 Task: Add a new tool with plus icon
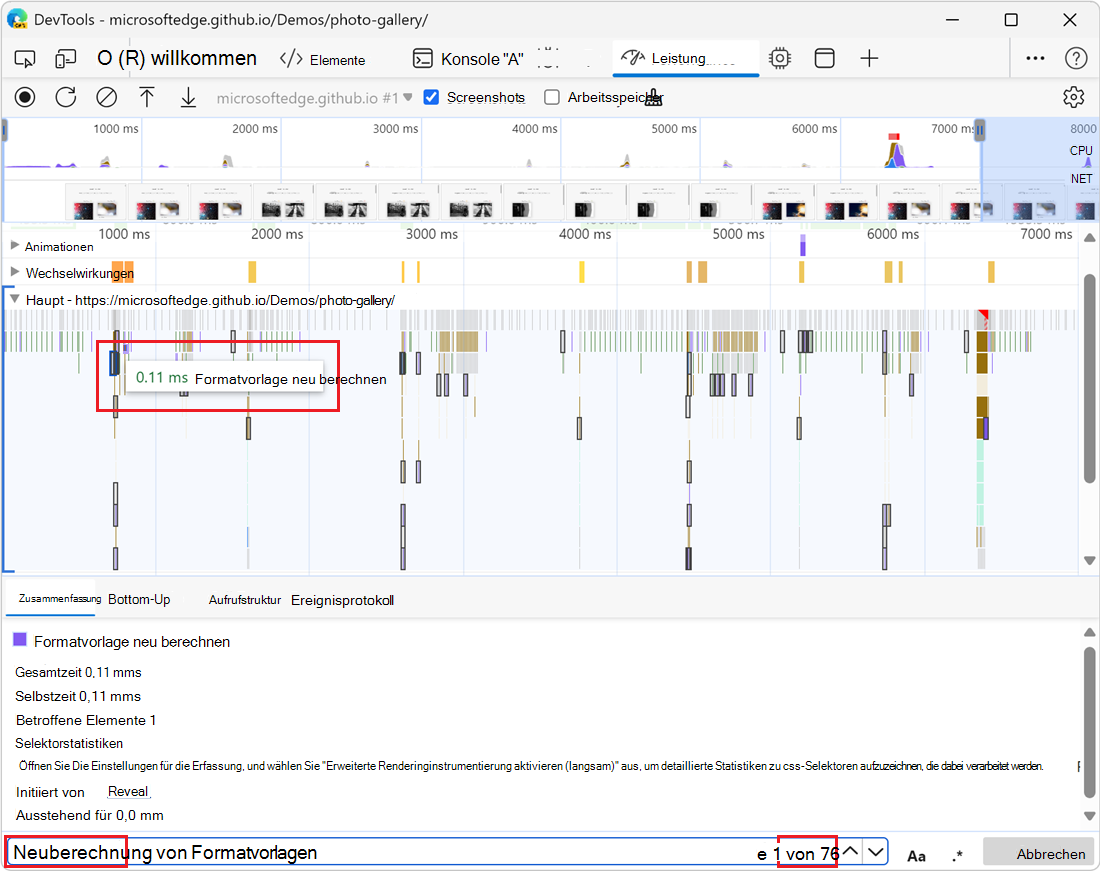click(869, 58)
